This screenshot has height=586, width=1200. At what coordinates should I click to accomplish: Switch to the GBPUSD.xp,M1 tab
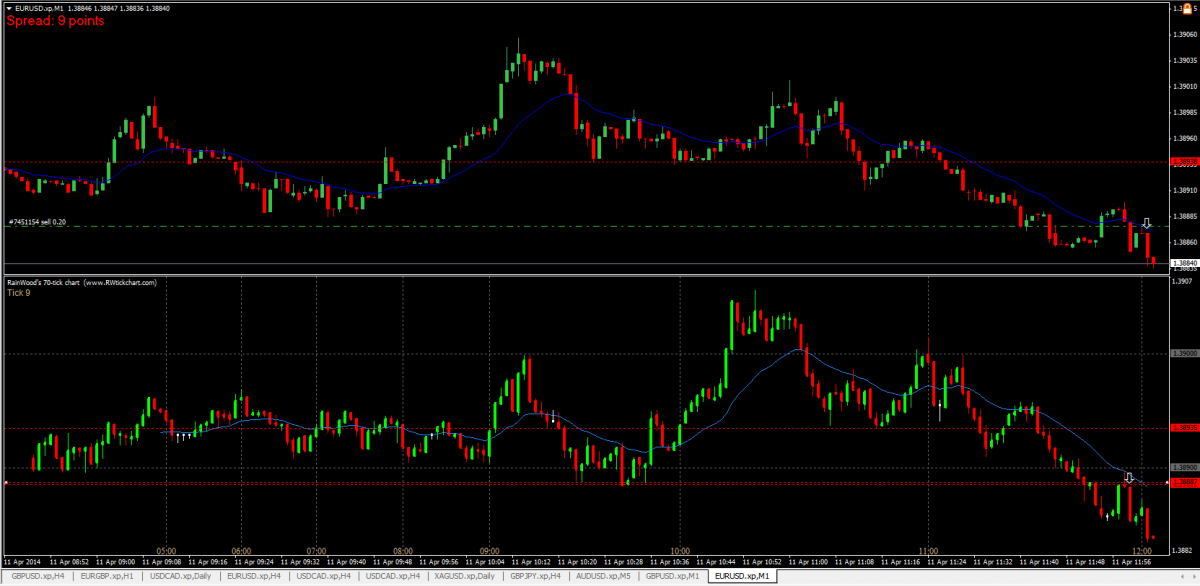pos(672,577)
